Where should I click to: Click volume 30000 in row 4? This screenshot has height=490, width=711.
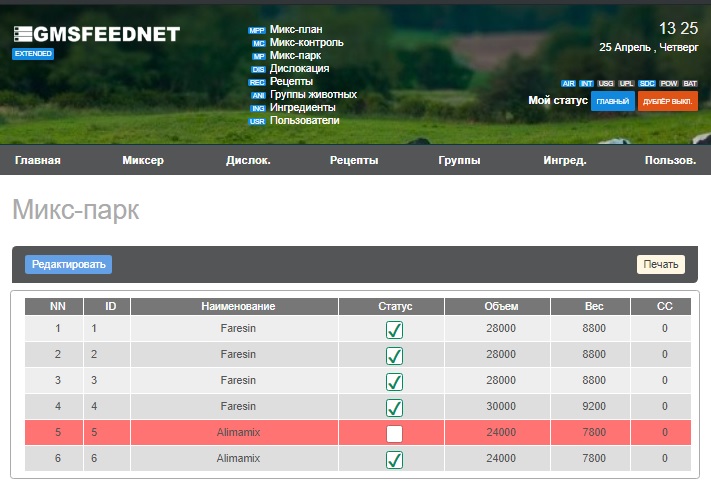point(501,406)
